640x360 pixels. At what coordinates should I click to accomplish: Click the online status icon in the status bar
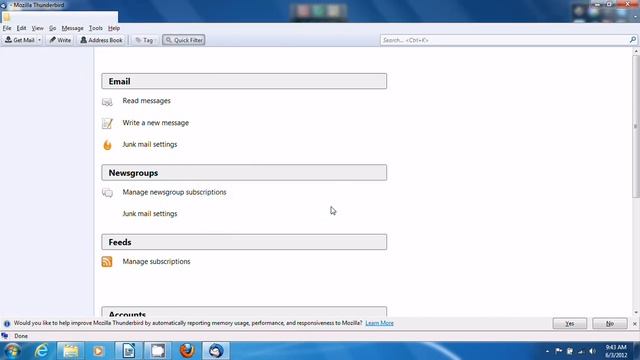coord(5,336)
